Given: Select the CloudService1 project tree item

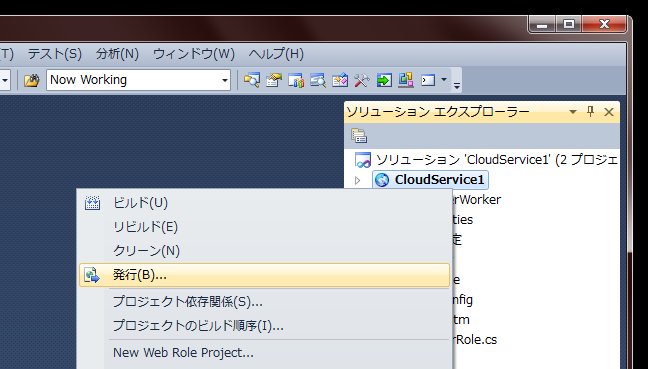Looking at the screenshot, I should [430, 180].
